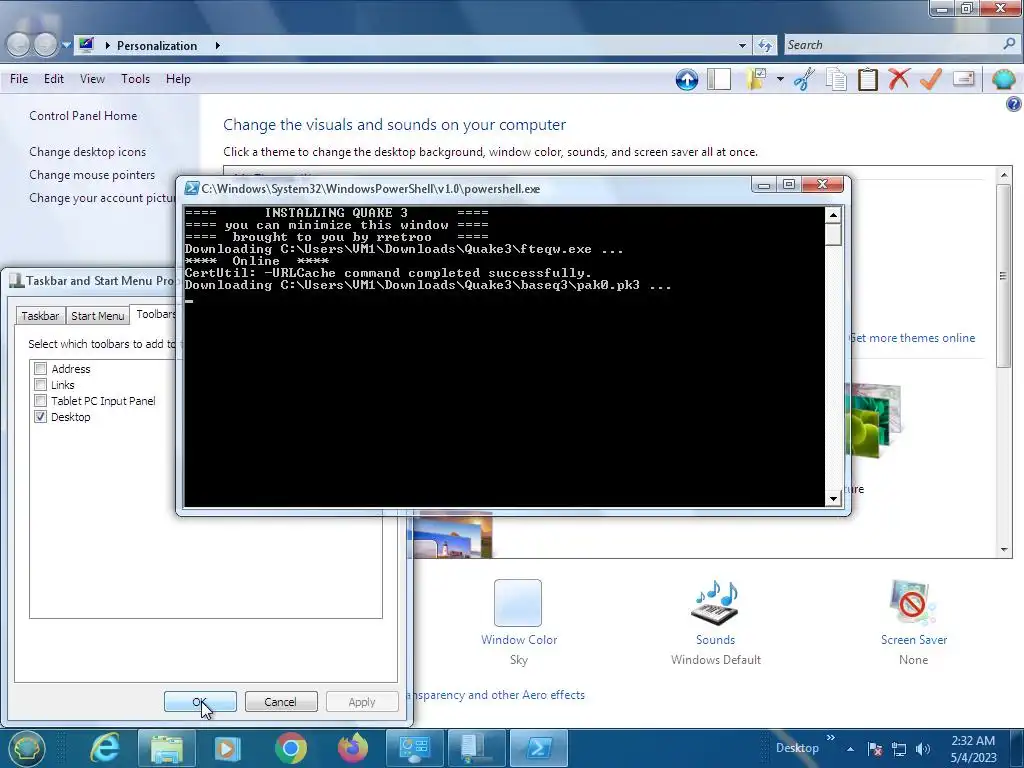
Task: Open the Tools menu
Action: [135, 79]
